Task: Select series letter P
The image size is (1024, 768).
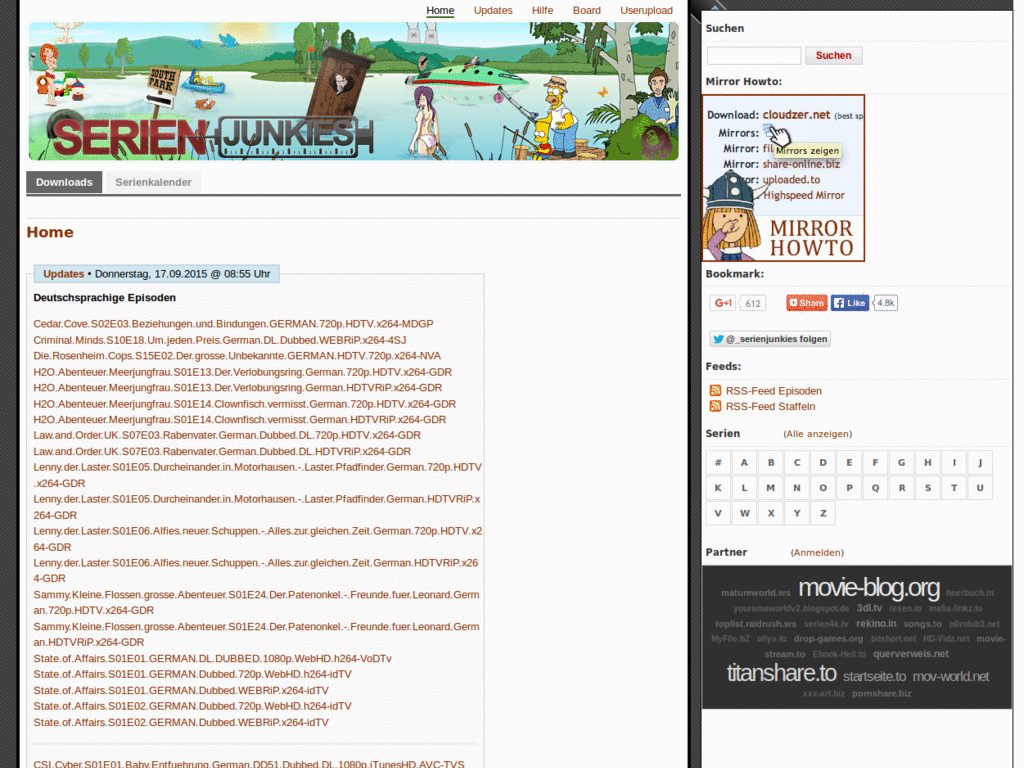Action: [849, 488]
